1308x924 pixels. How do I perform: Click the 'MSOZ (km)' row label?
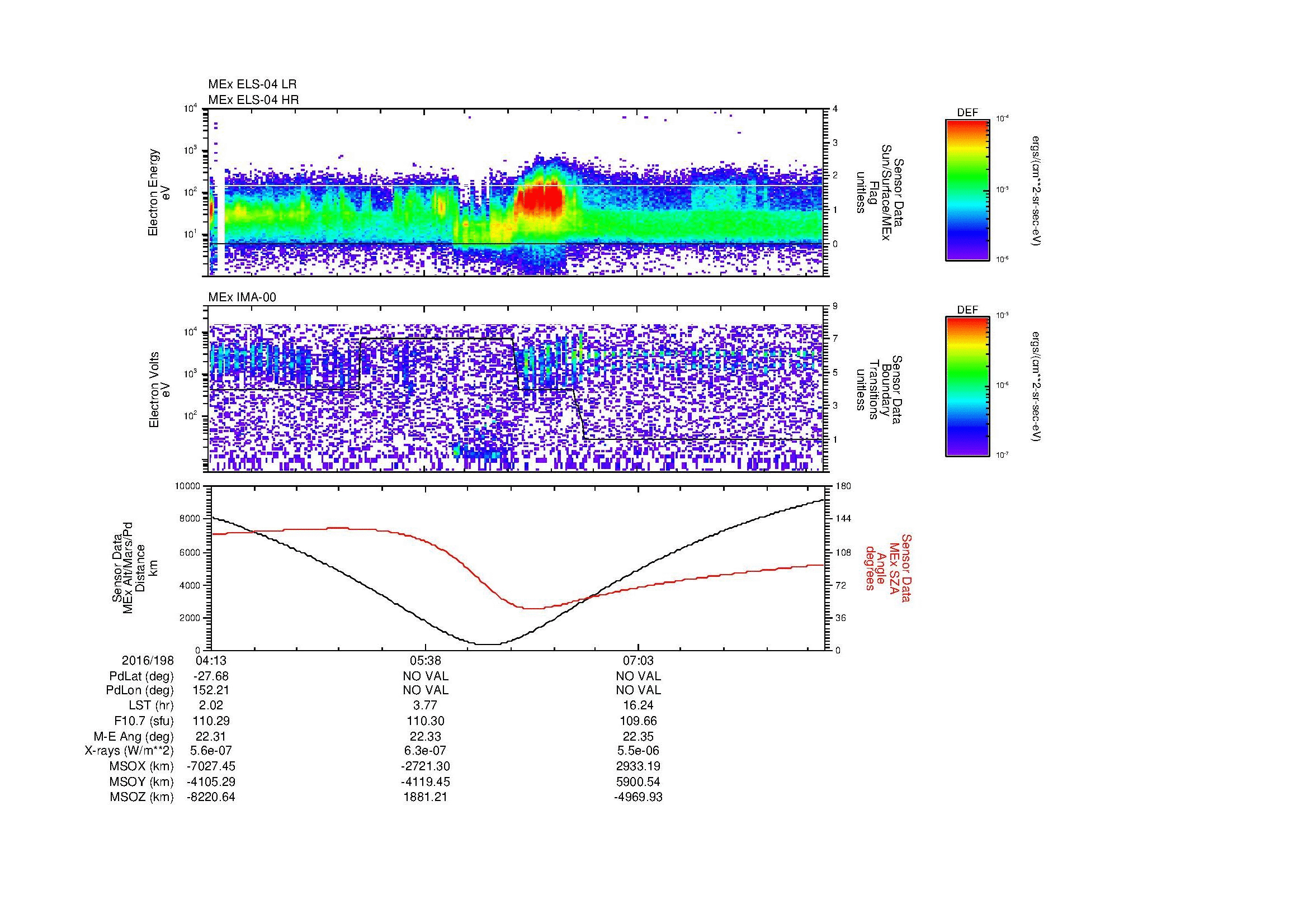(142, 797)
